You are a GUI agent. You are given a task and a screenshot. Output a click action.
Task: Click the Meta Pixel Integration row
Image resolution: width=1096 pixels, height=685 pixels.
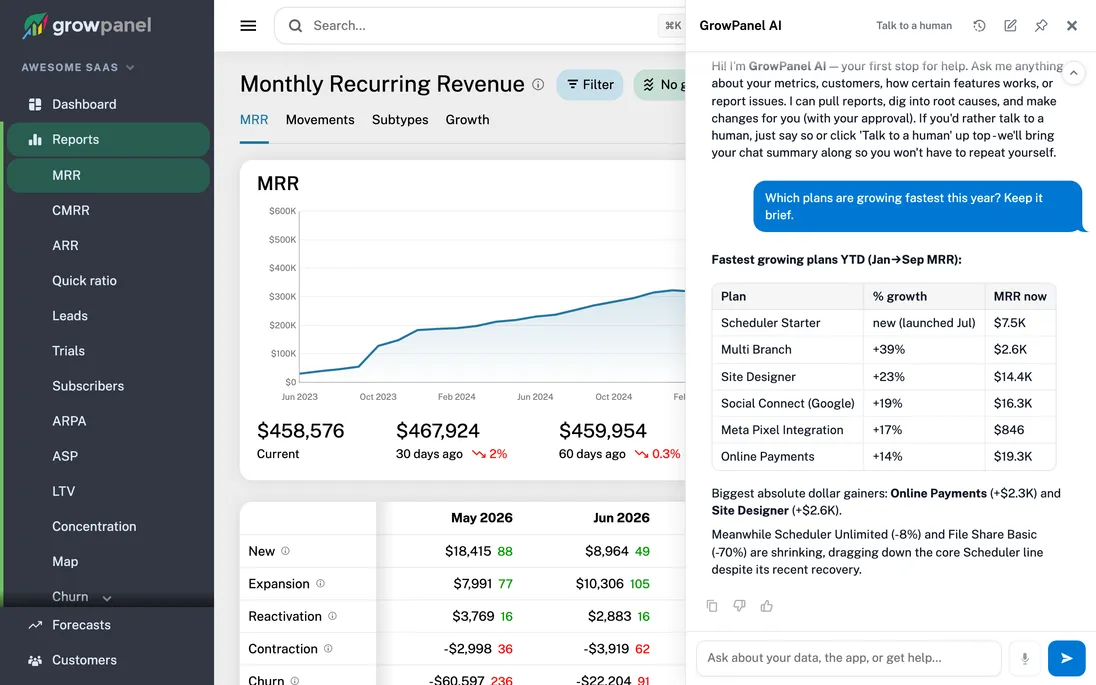pyautogui.click(x=884, y=430)
